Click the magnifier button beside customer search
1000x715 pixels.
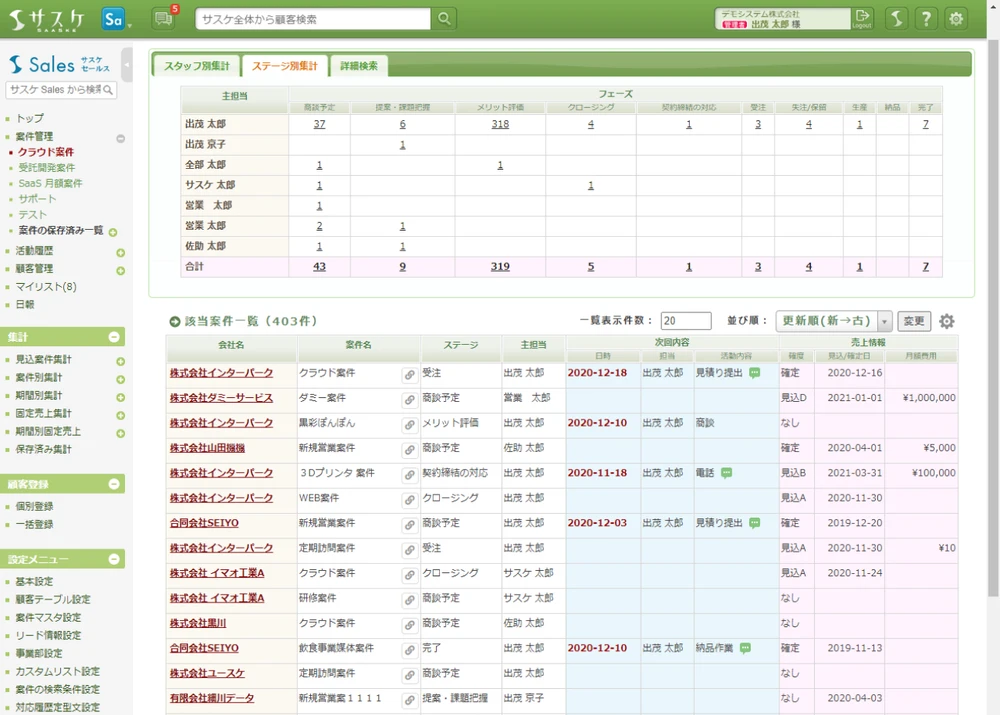click(444, 18)
